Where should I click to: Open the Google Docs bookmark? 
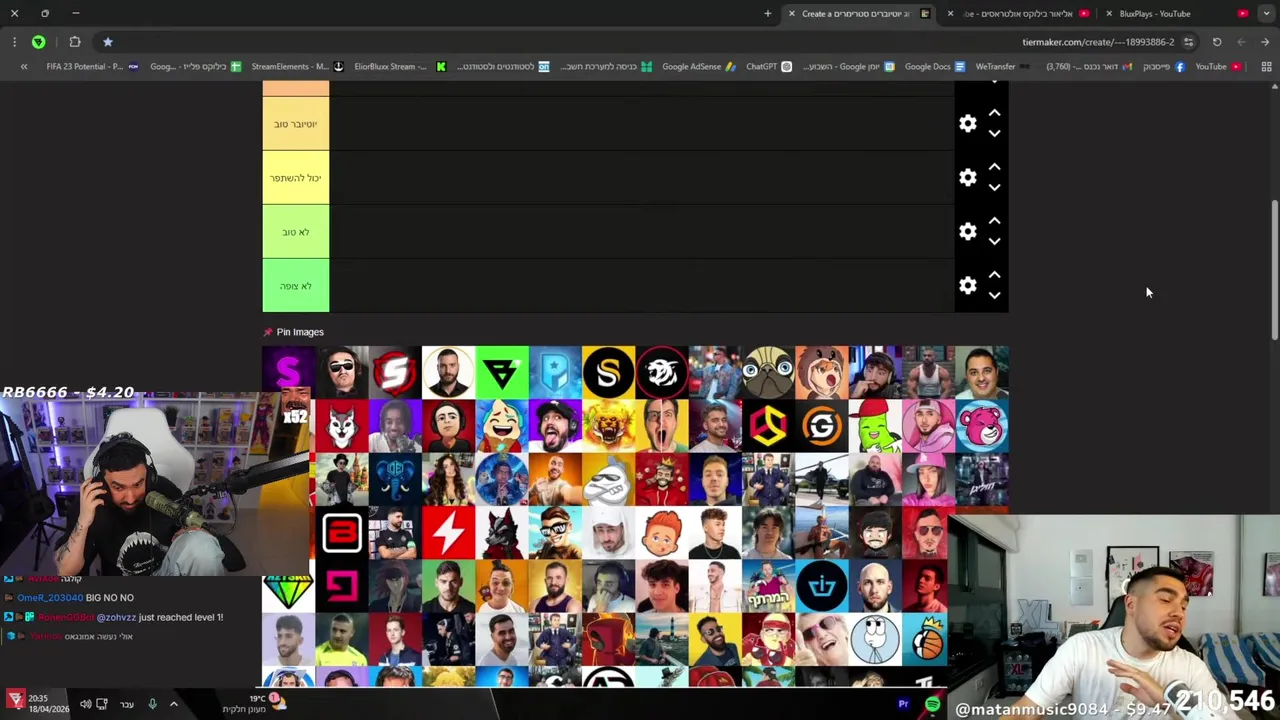click(935, 67)
